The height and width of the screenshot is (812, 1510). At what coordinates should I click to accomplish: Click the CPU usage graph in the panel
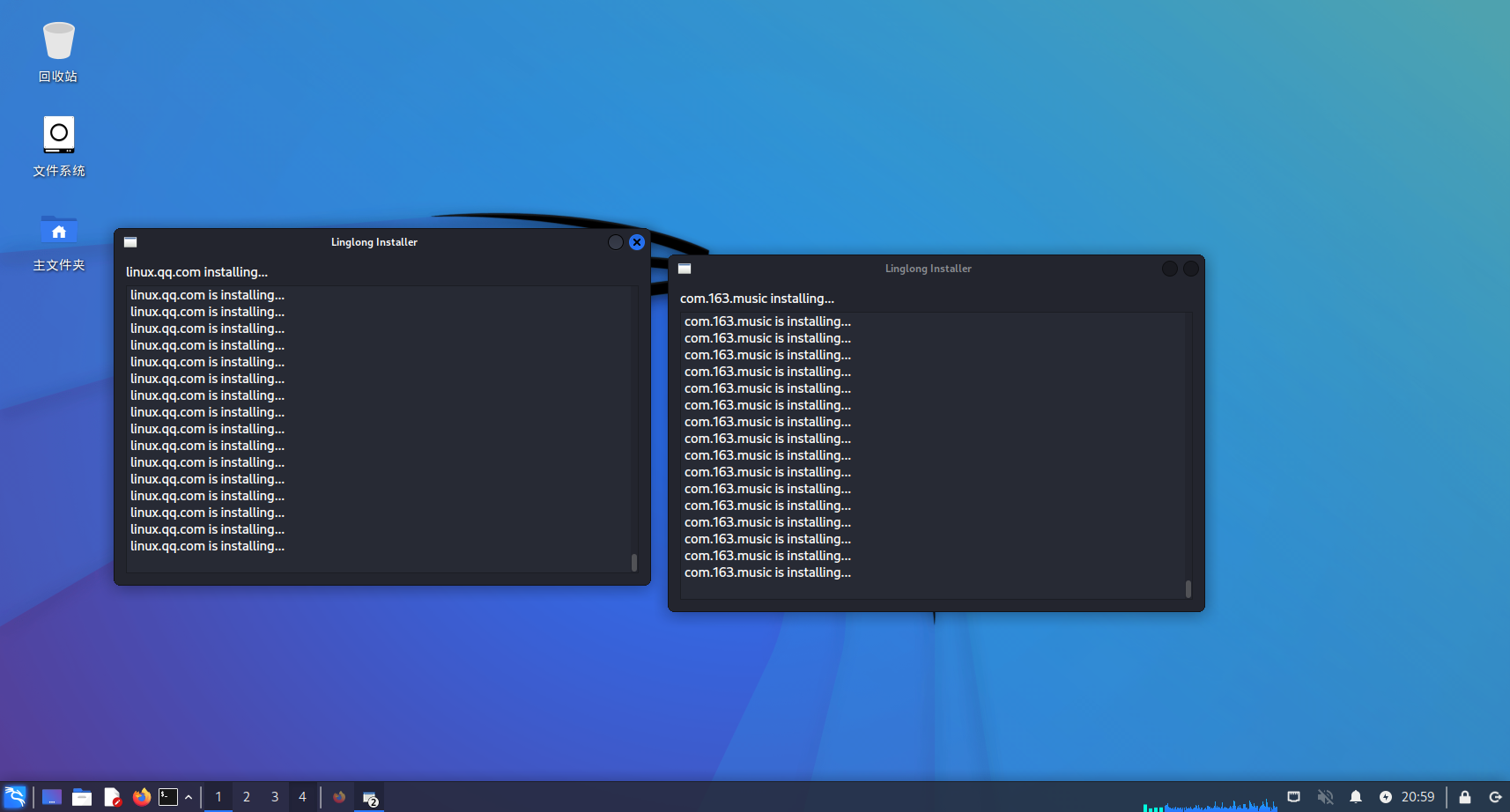click(x=1210, y=803)
